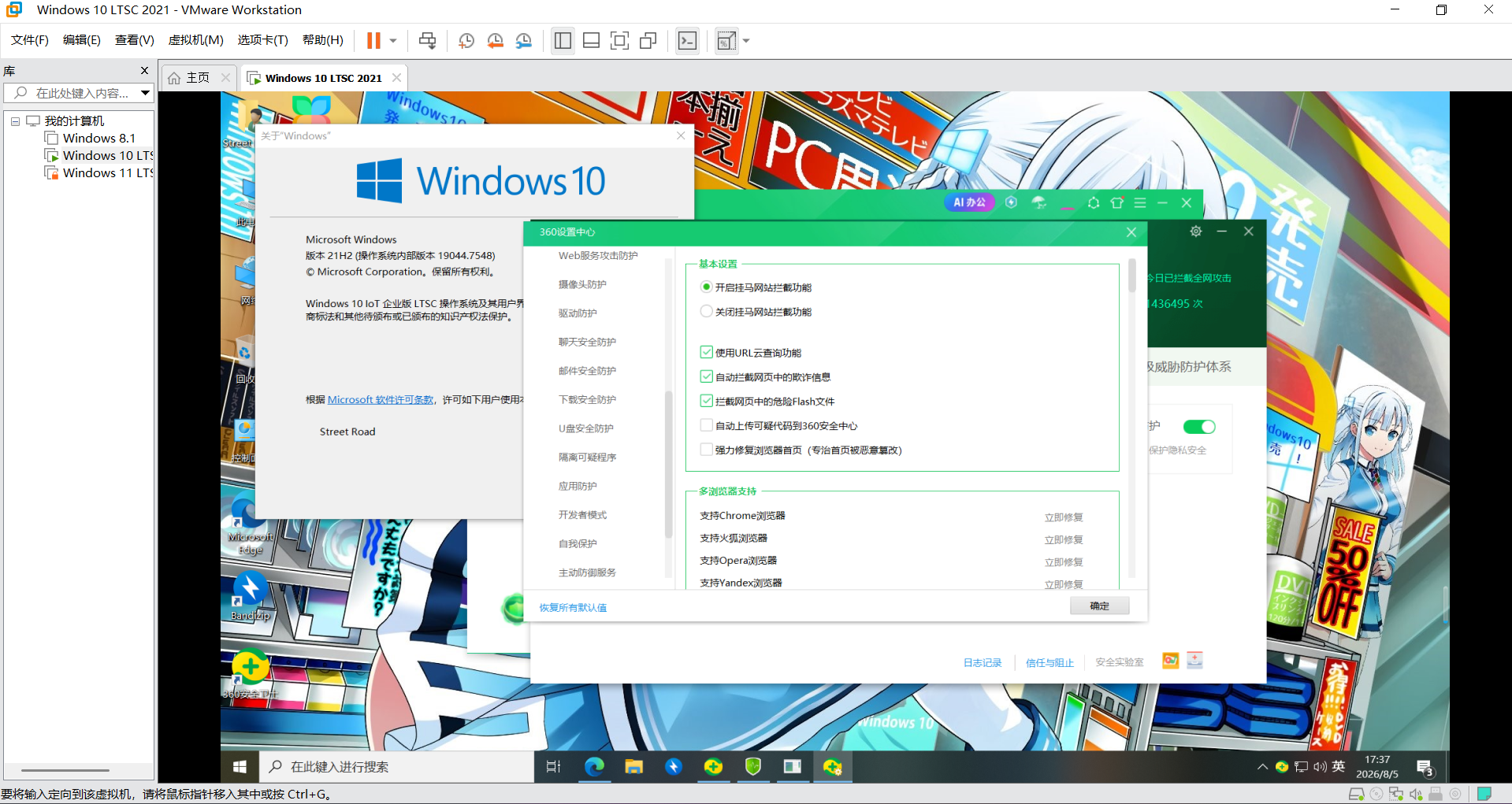Click the 360 settings category list scrollbar
Screen dimensions: 1512x804
click(x=669, y=465)
